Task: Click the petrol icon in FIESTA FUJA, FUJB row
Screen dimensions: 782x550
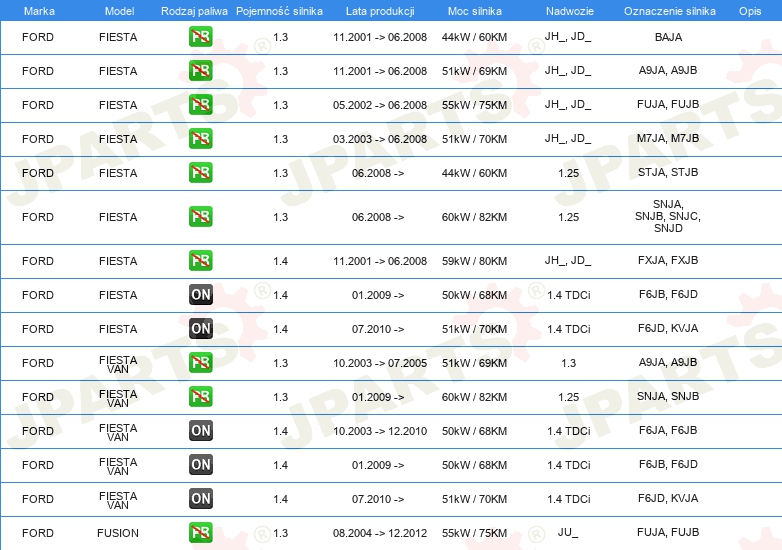Action: 200,105
